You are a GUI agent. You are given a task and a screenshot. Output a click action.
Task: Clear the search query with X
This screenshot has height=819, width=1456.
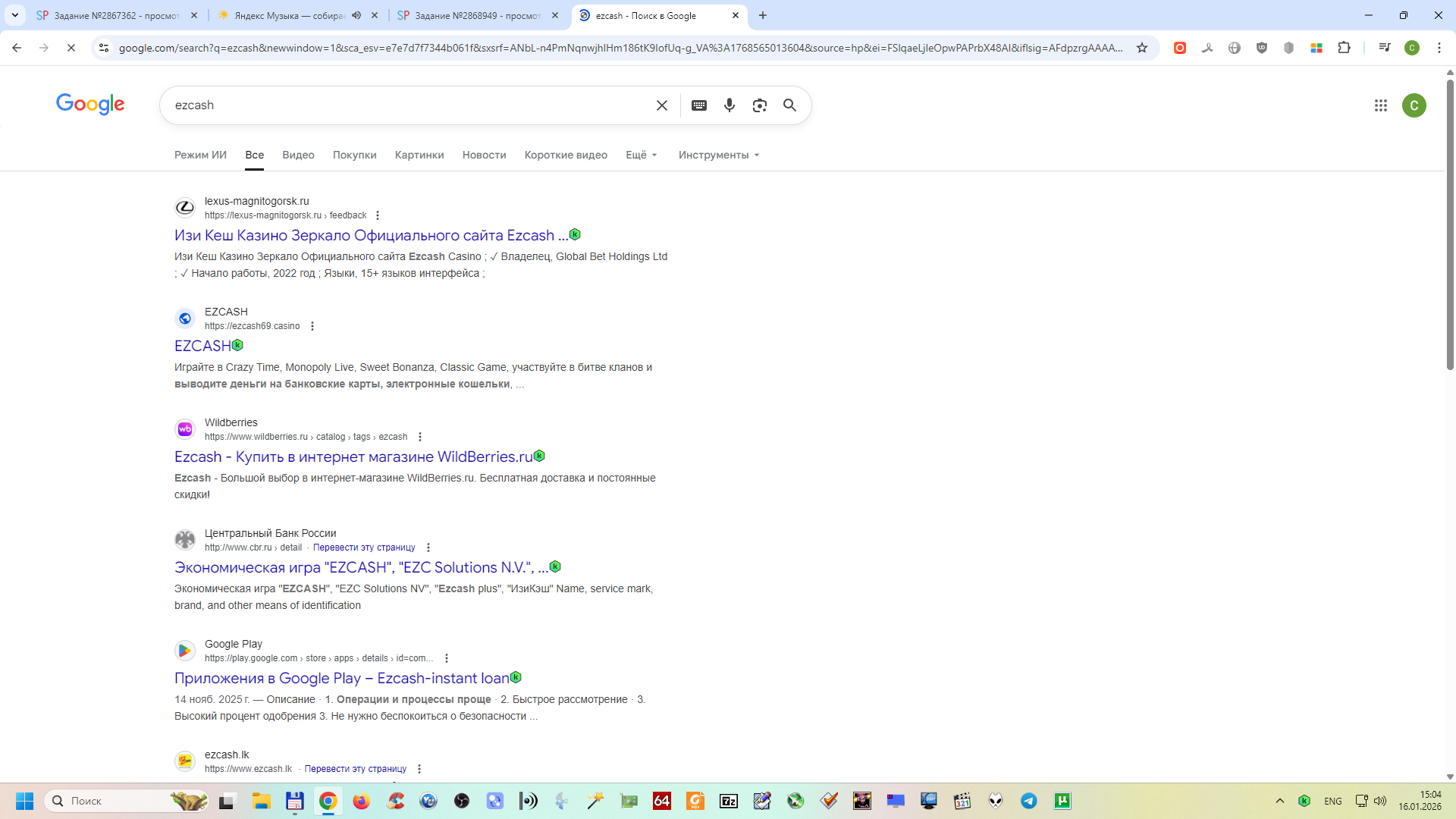click(x=661, y=105)
